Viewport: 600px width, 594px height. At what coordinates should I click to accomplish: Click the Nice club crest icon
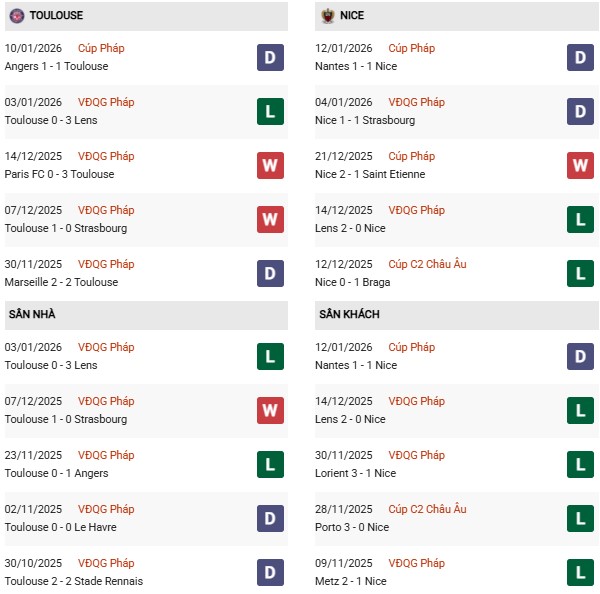[x=326, y=15]
